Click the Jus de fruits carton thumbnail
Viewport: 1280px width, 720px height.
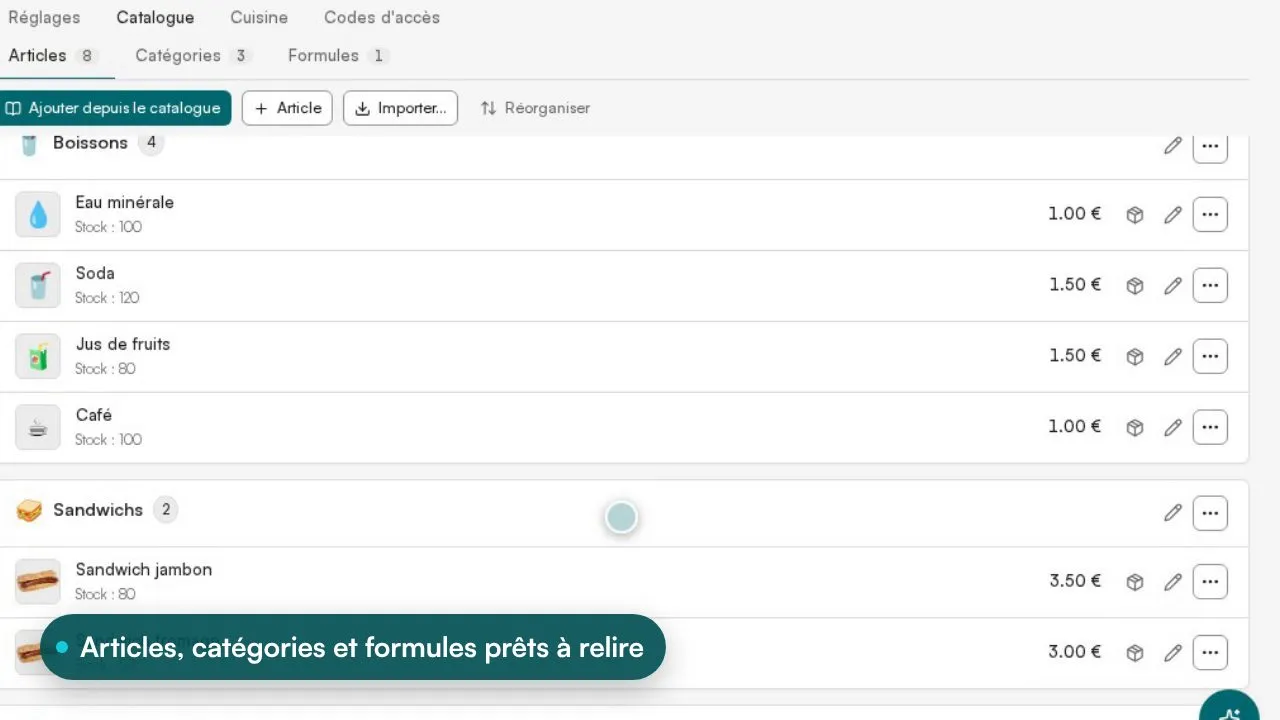click(38, 357)
